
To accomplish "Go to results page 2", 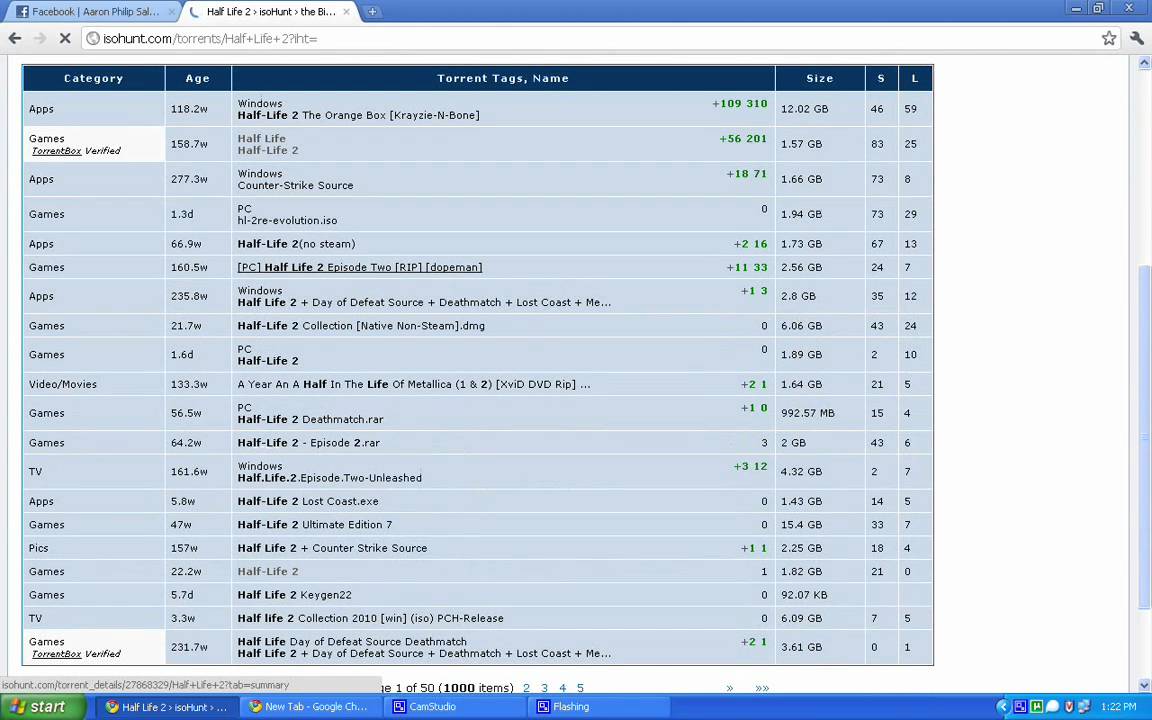I will coord(526,688).
